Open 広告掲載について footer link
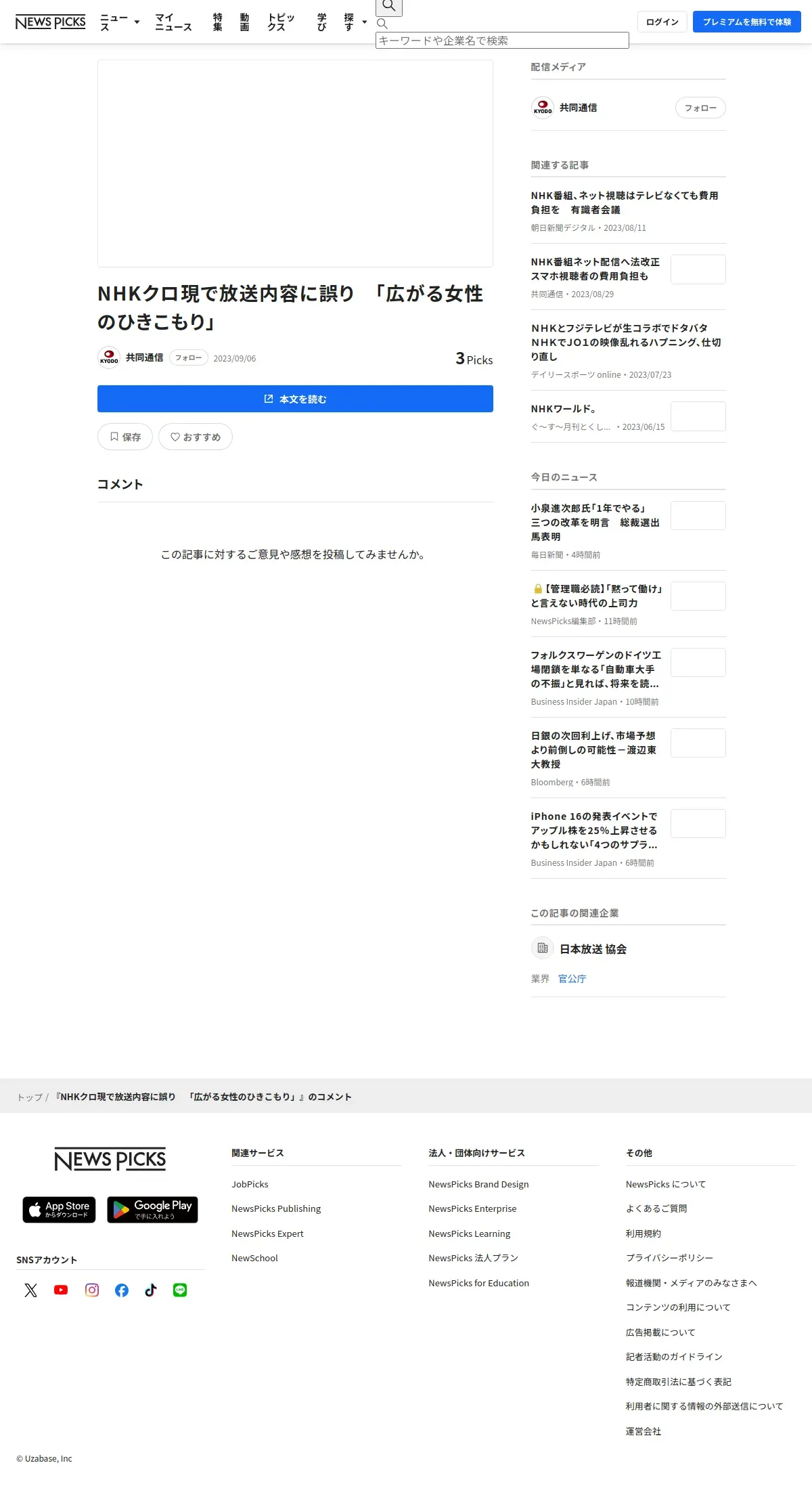 click(x=660, y=1332)
